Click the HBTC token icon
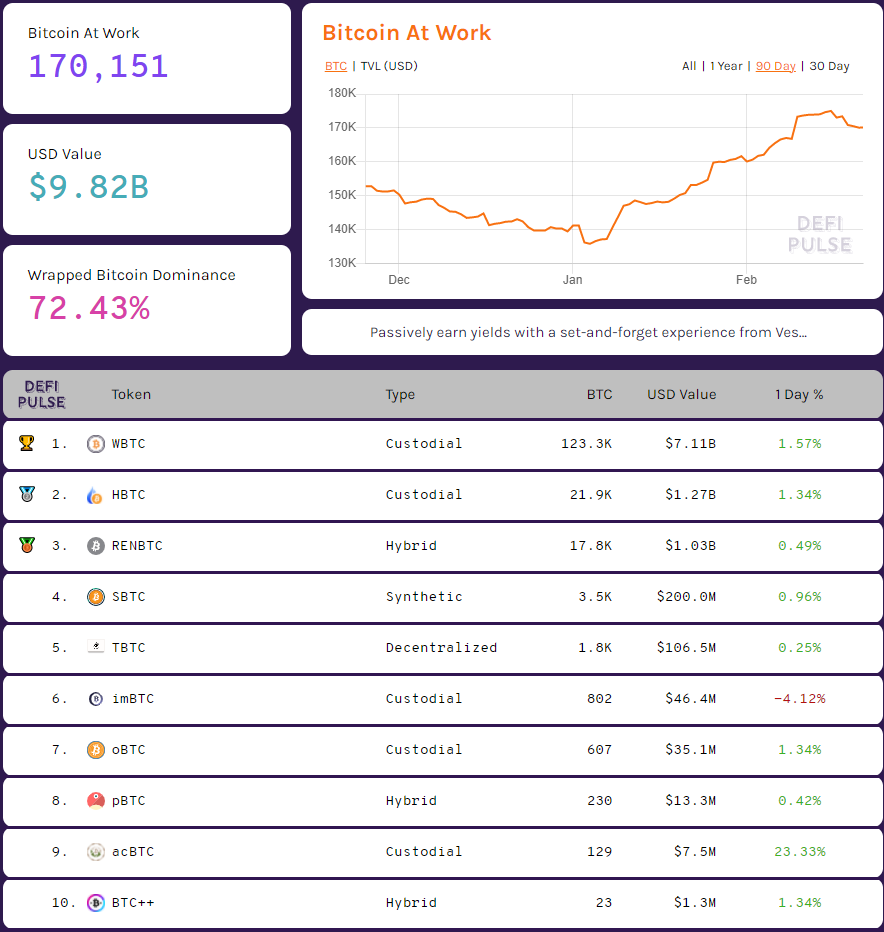Screen dimensions: 884x932 coord(95,495)
